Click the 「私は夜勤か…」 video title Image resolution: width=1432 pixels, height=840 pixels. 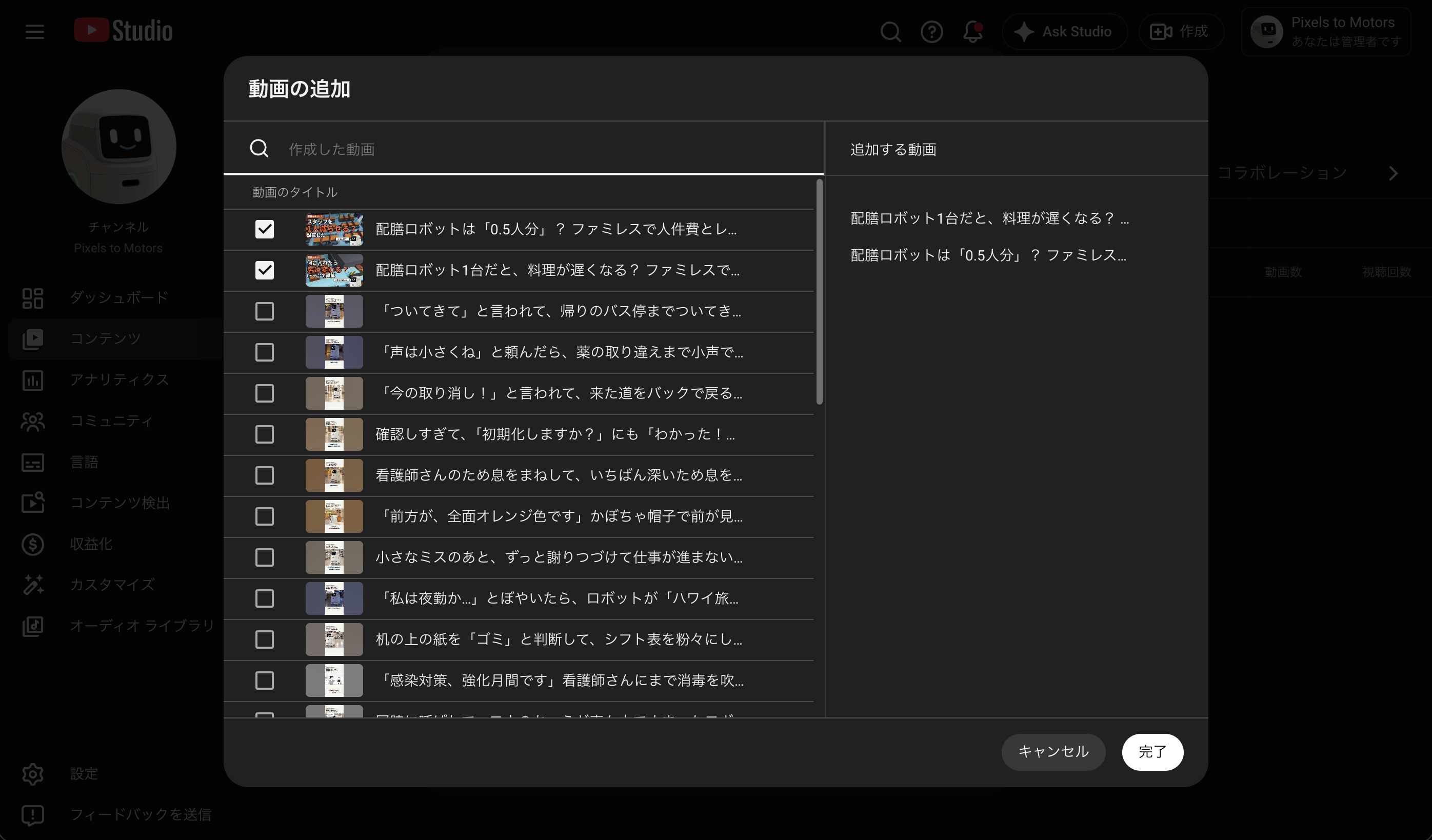point(557,598)
